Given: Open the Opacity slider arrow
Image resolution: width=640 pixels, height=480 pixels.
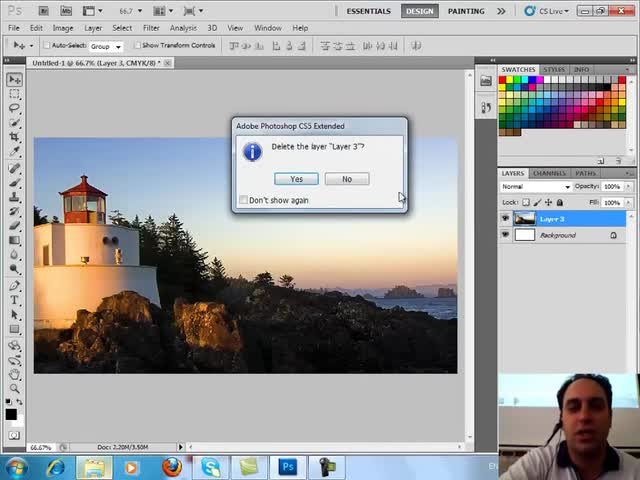Looking at the screenshot, I should click(x=629, y=187).
